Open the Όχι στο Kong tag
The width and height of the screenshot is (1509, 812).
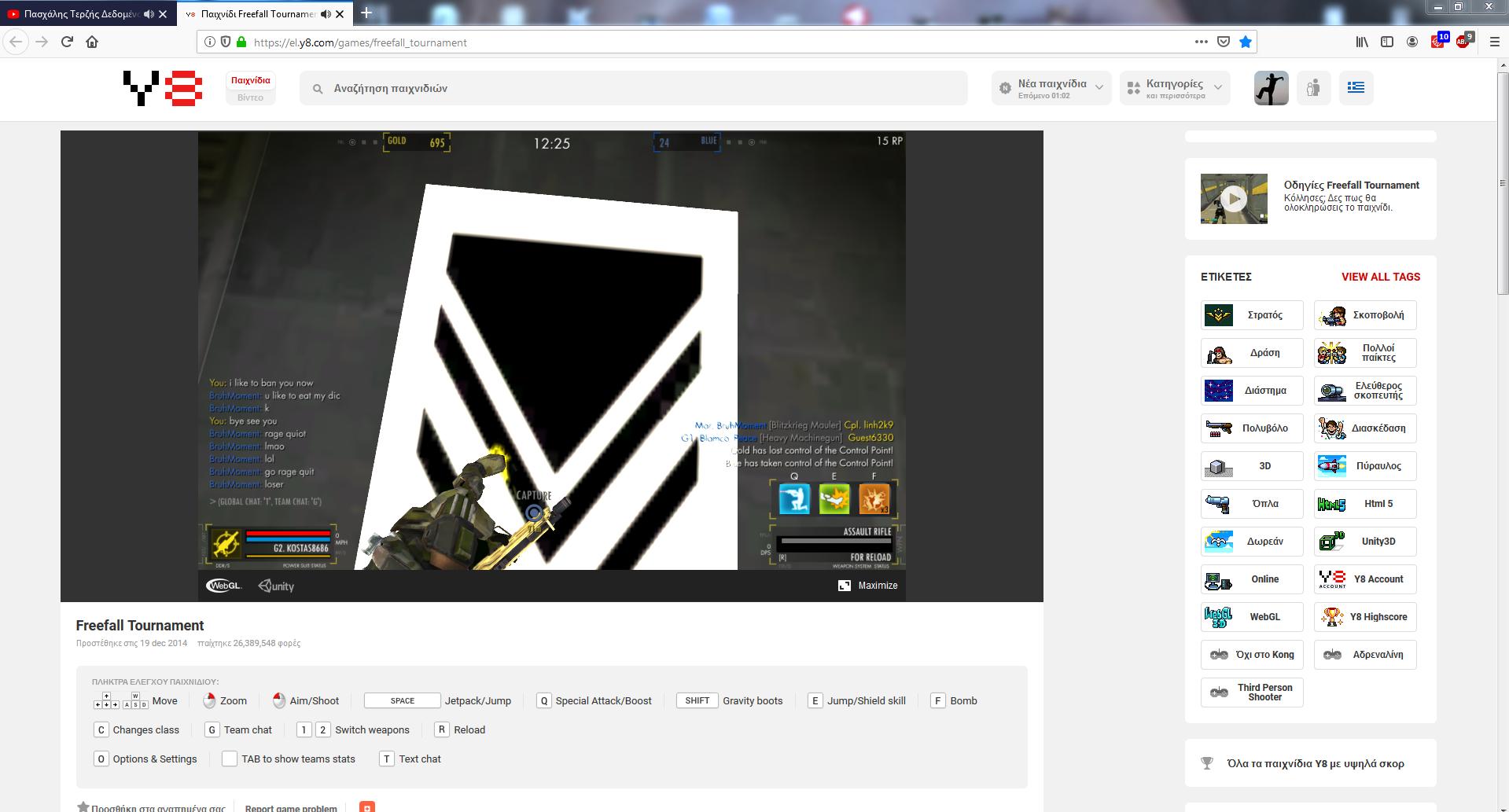(x=1252, y=655)
